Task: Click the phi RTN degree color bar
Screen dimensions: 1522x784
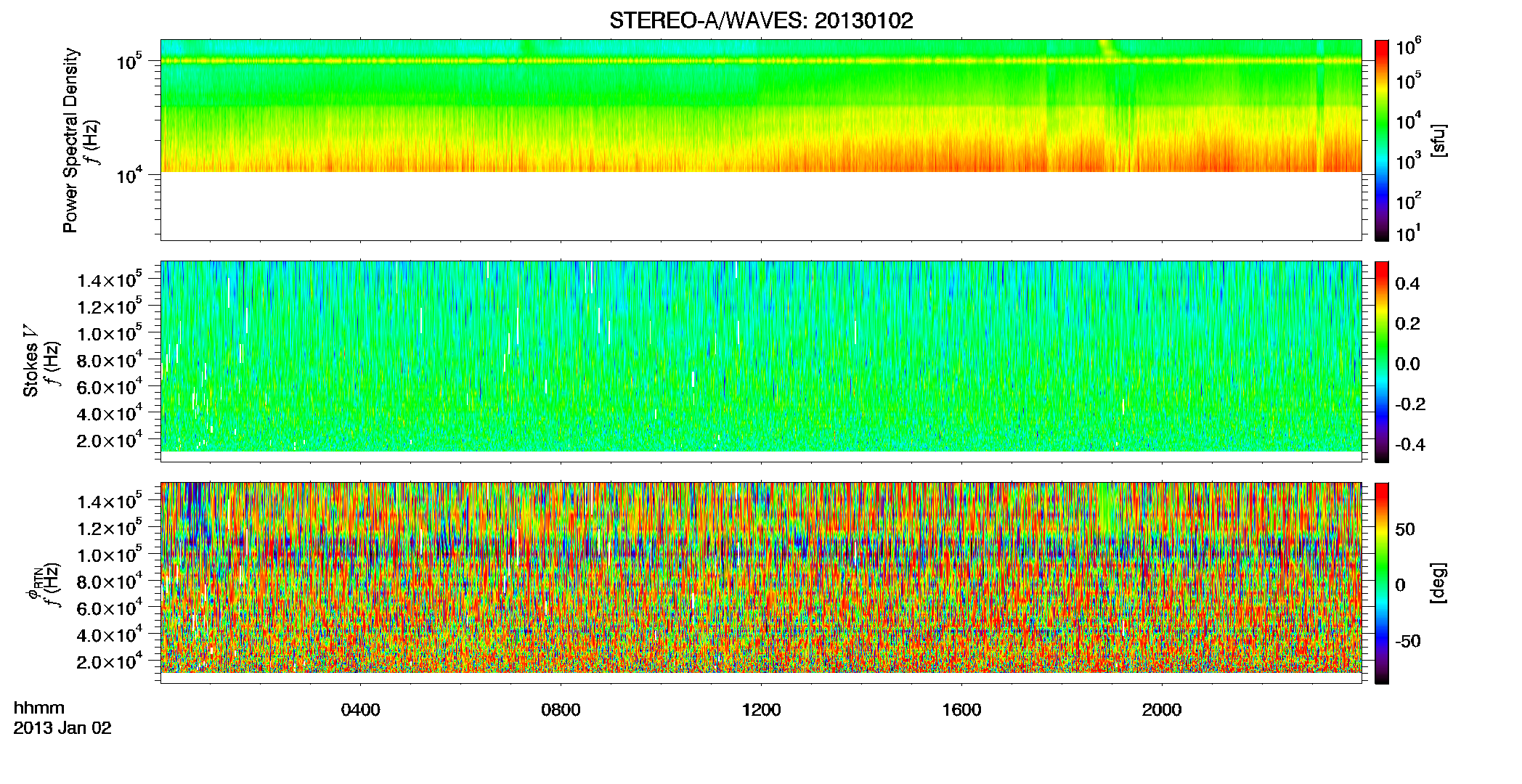Action: pyautogui.click(x=1382, y=583)
